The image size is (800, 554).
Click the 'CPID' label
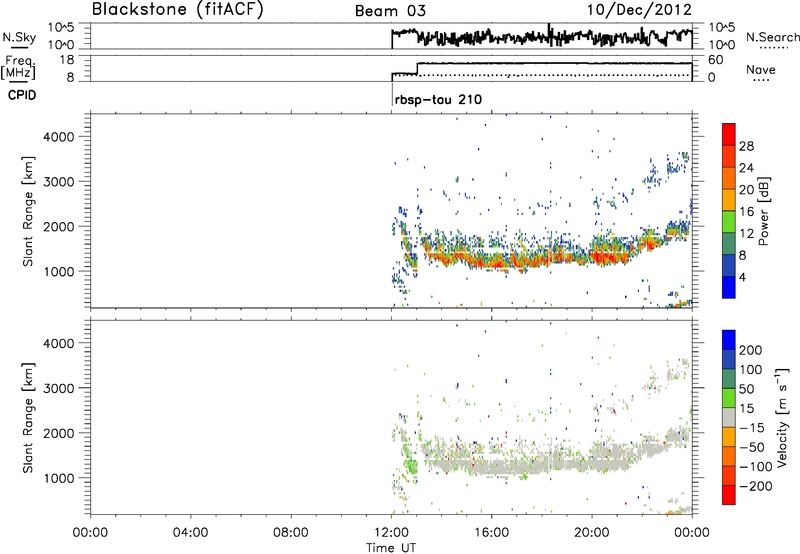22,95
